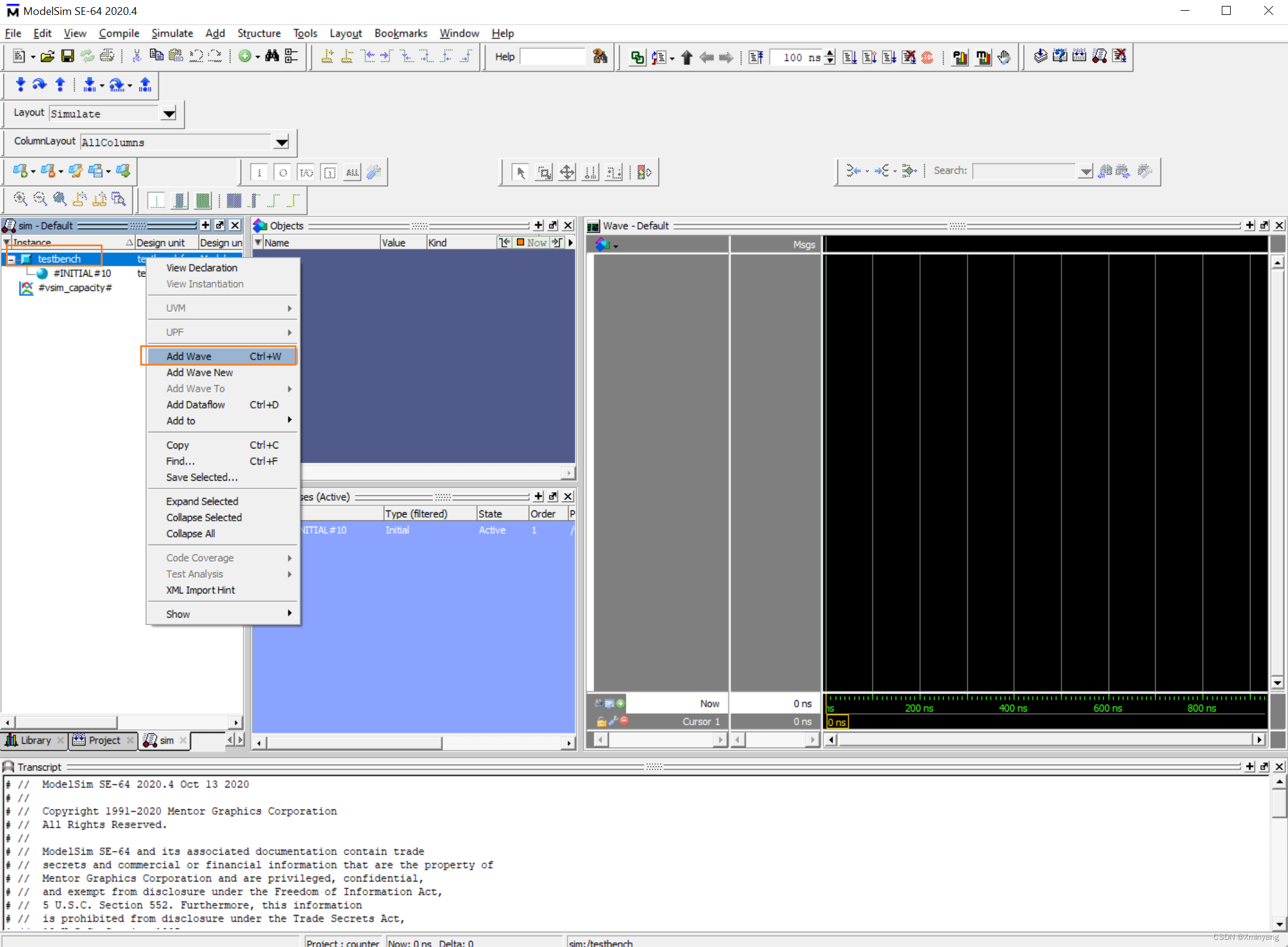Image resolution: width=1288 pixels, height=947 pixels.
Task: Open the Search field dropdown arrow
Action: (1086, 171)
